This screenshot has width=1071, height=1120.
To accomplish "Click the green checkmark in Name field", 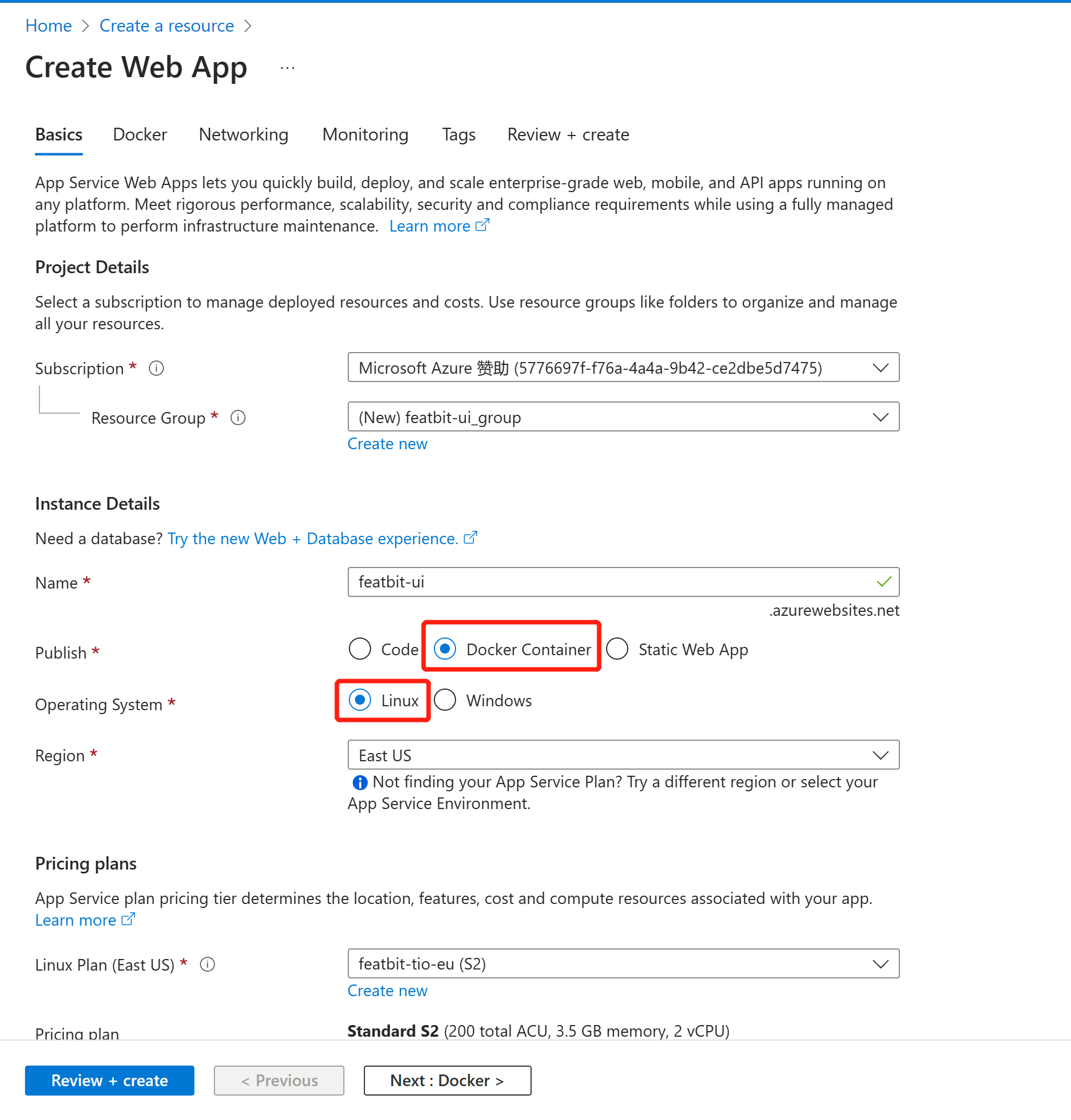I will coord(884,582).
